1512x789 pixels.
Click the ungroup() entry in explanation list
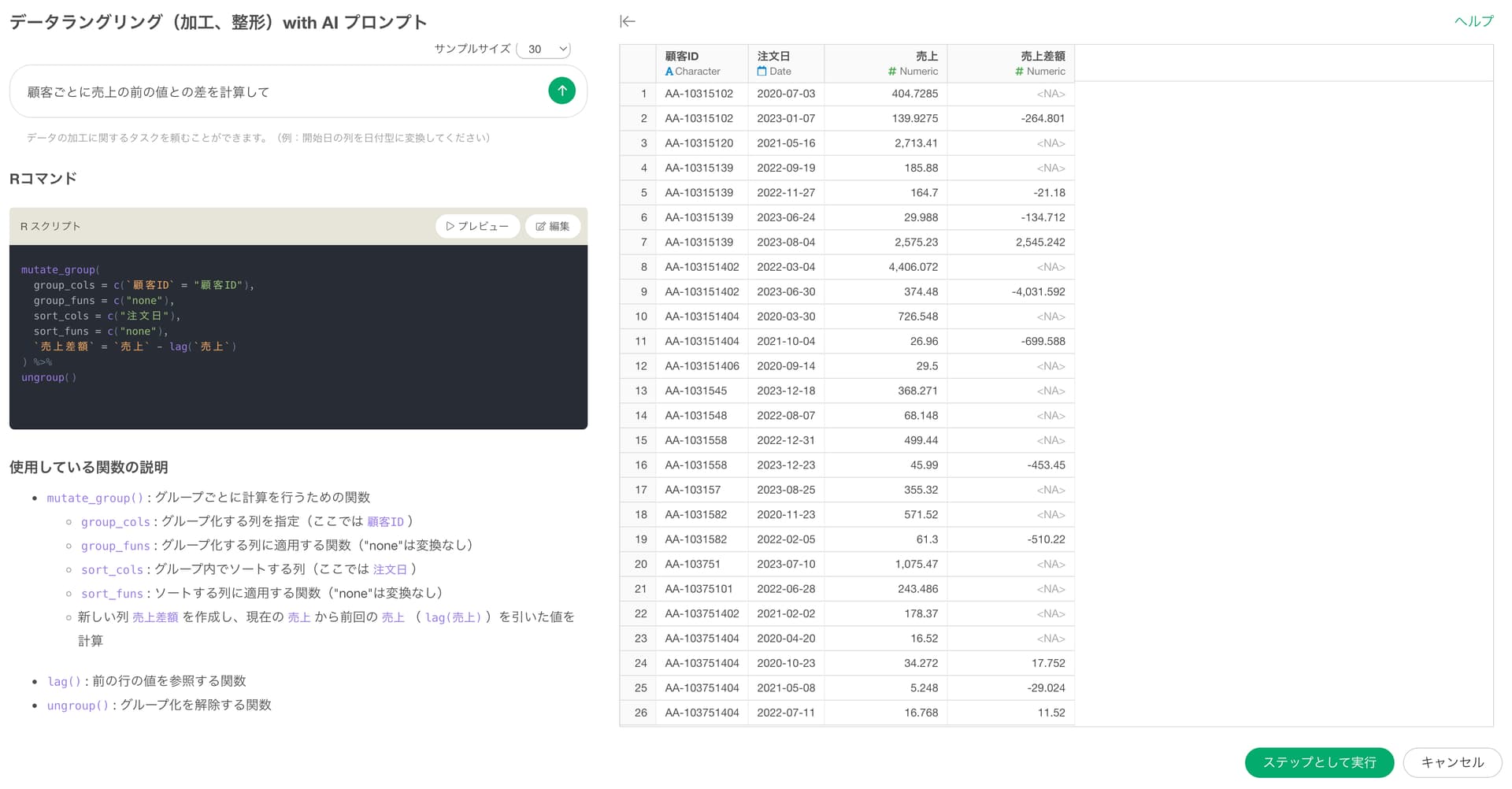[x=78, y=706]
